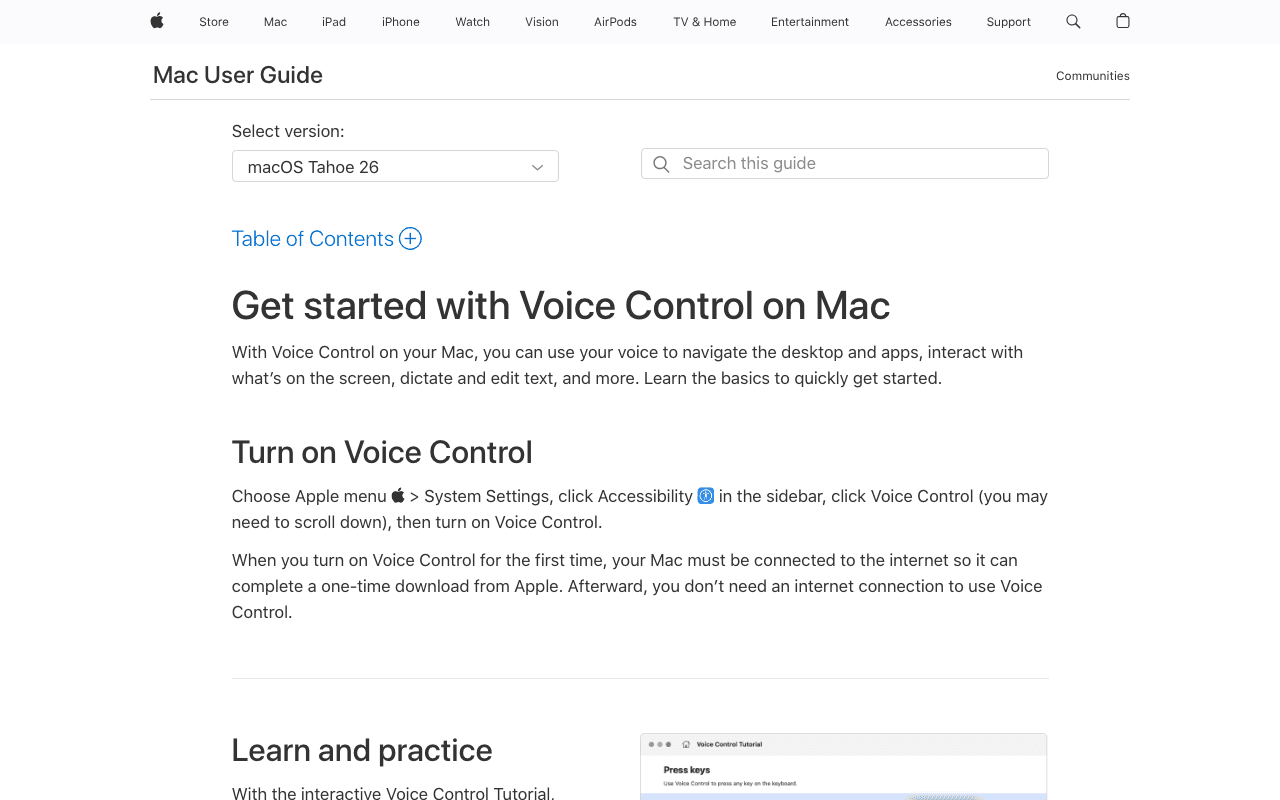This screenshot has width=1280, height=800.
Task: Open the Accessories navigation item
Action: coord(917,21)
